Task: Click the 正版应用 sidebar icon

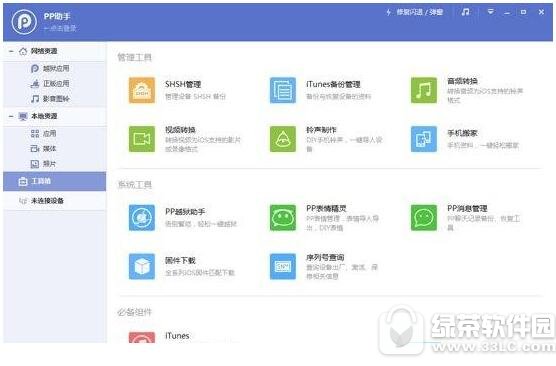Action: 35,84
